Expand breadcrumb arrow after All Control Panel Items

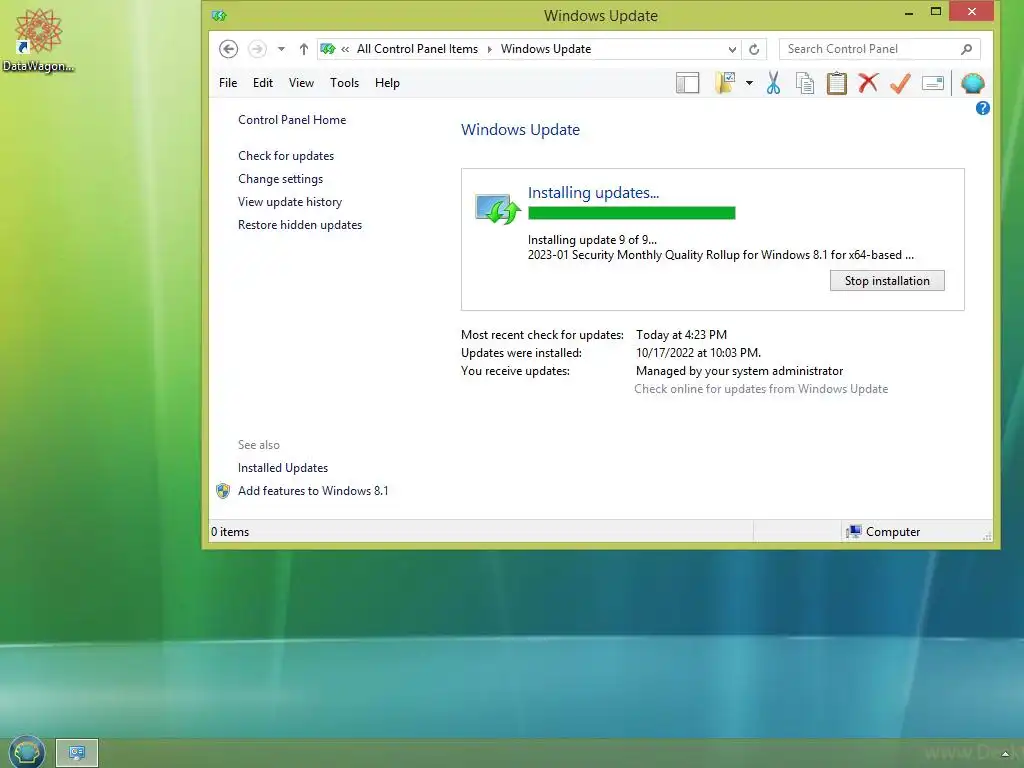tap(489, 49)
